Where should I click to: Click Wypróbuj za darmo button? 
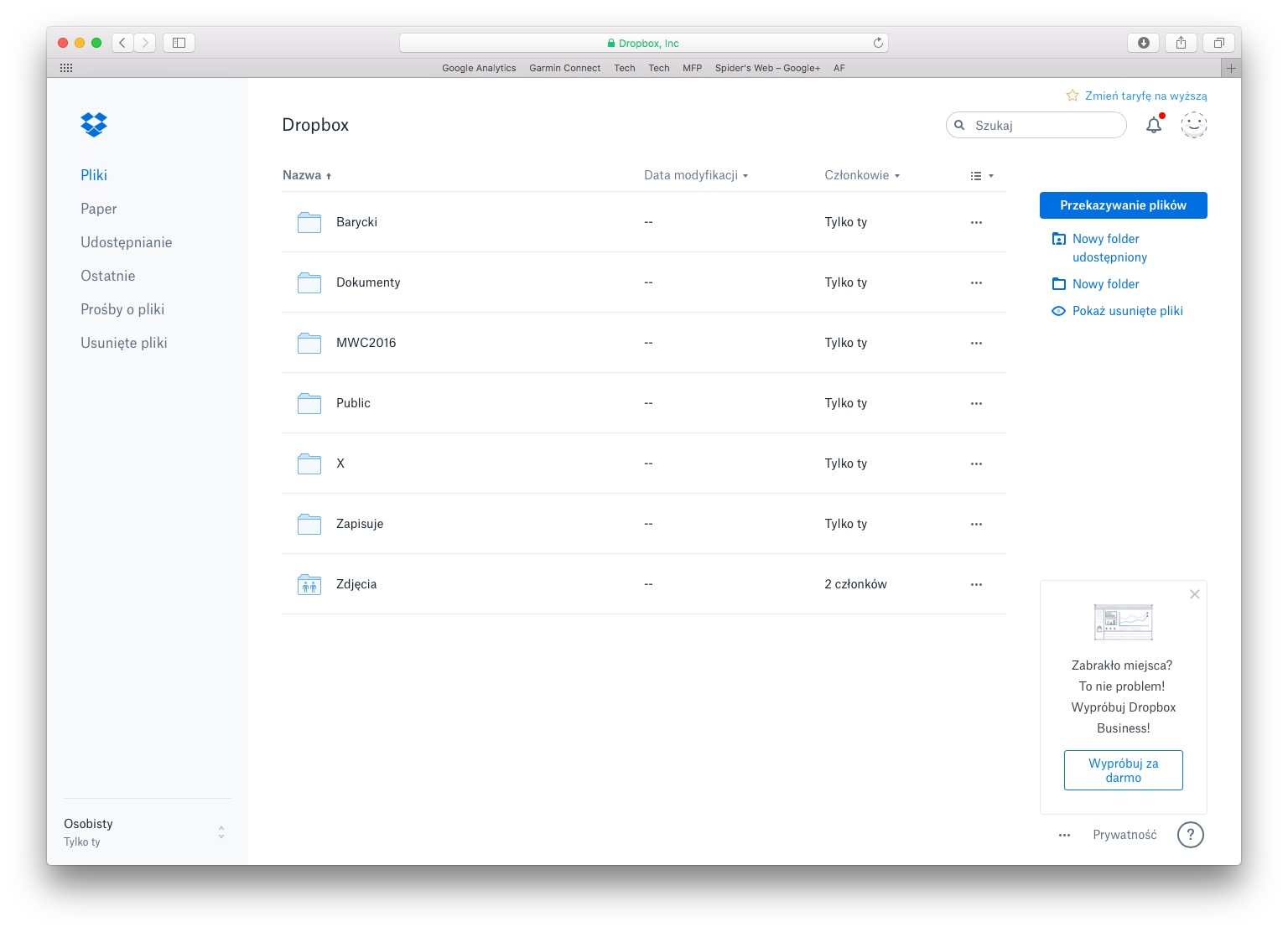coord(1123,770)
